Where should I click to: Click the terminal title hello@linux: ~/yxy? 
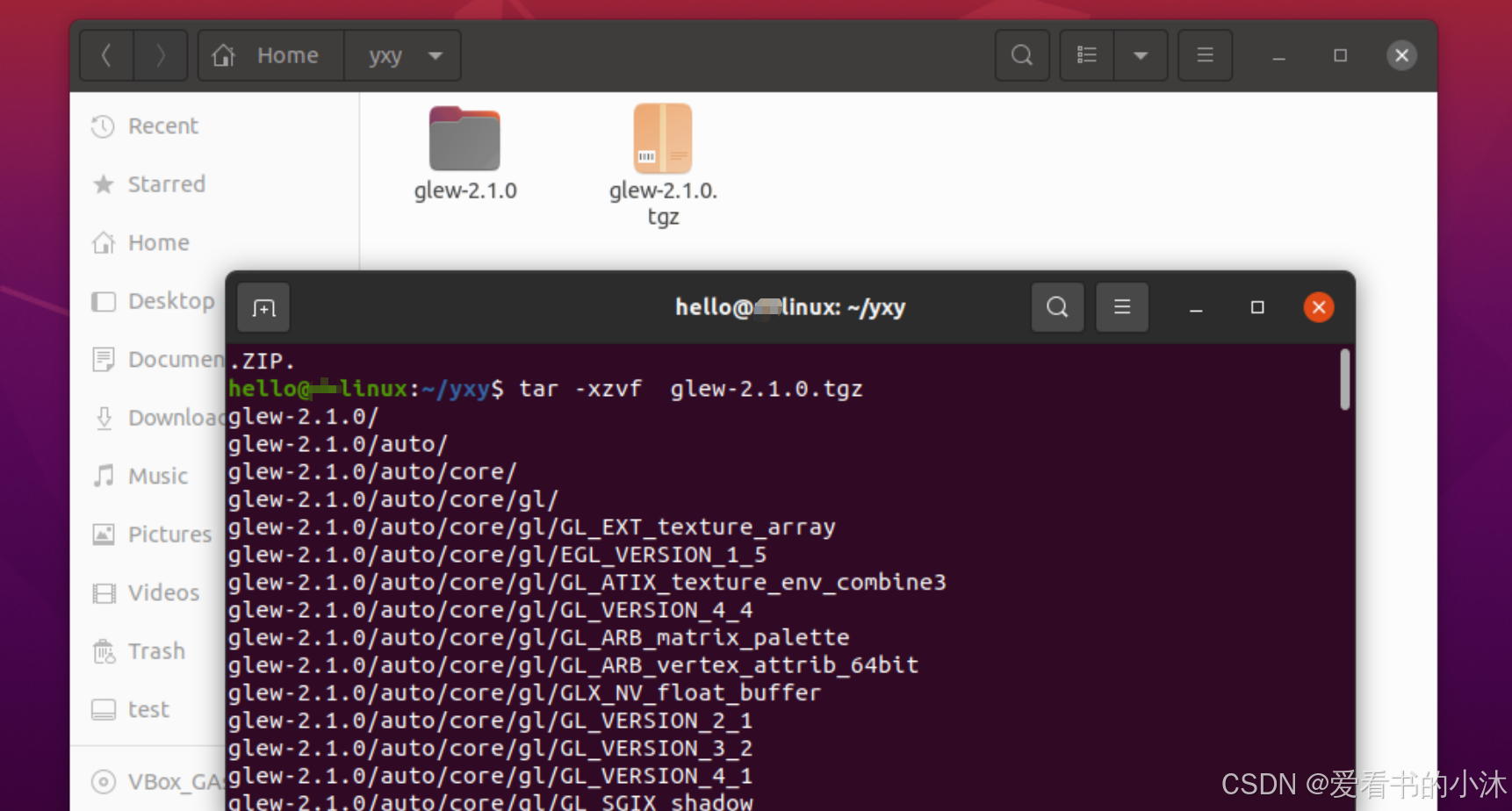(x=790, y=307)
